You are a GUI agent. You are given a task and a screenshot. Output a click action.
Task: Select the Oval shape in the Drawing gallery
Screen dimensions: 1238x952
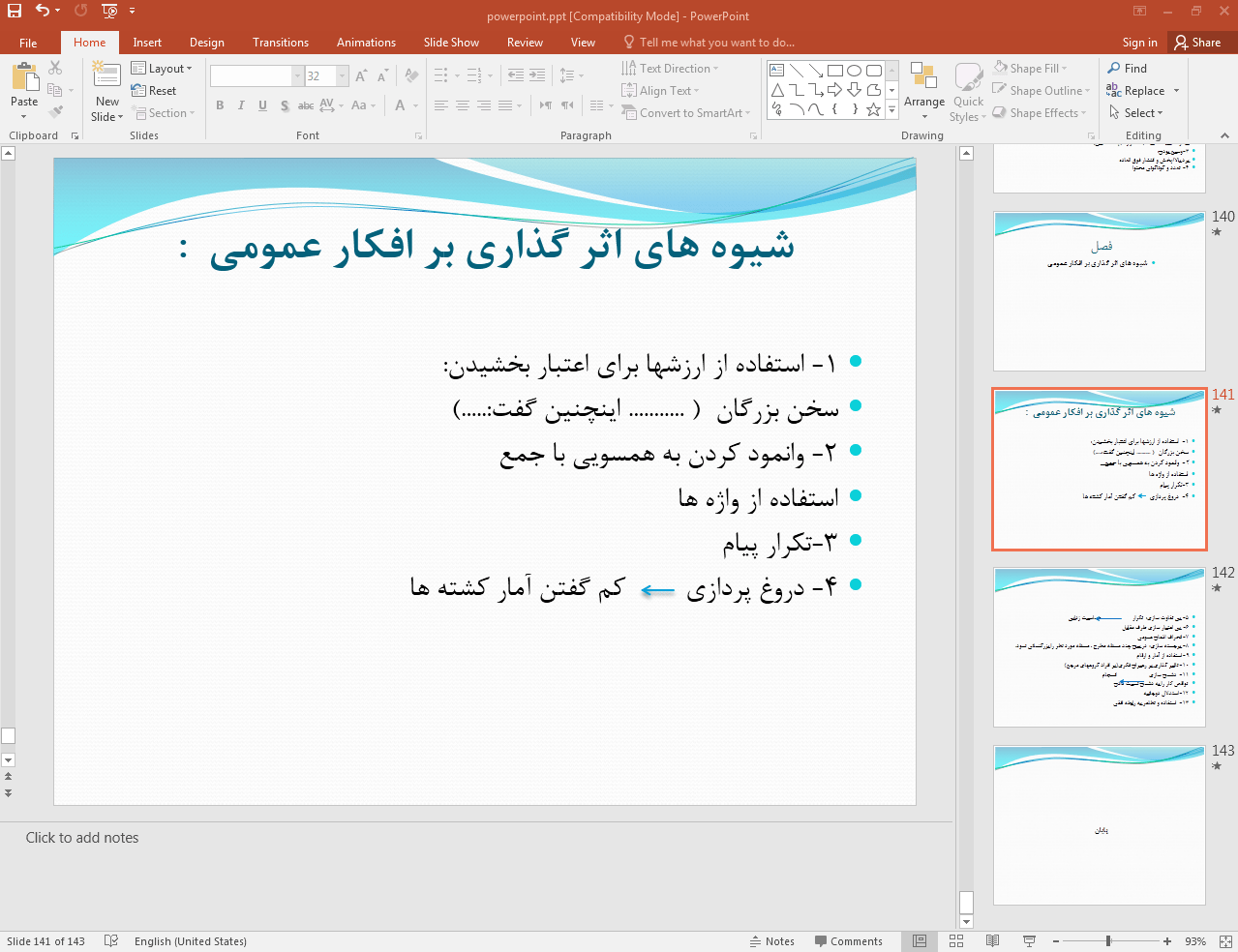pos(853,69)
